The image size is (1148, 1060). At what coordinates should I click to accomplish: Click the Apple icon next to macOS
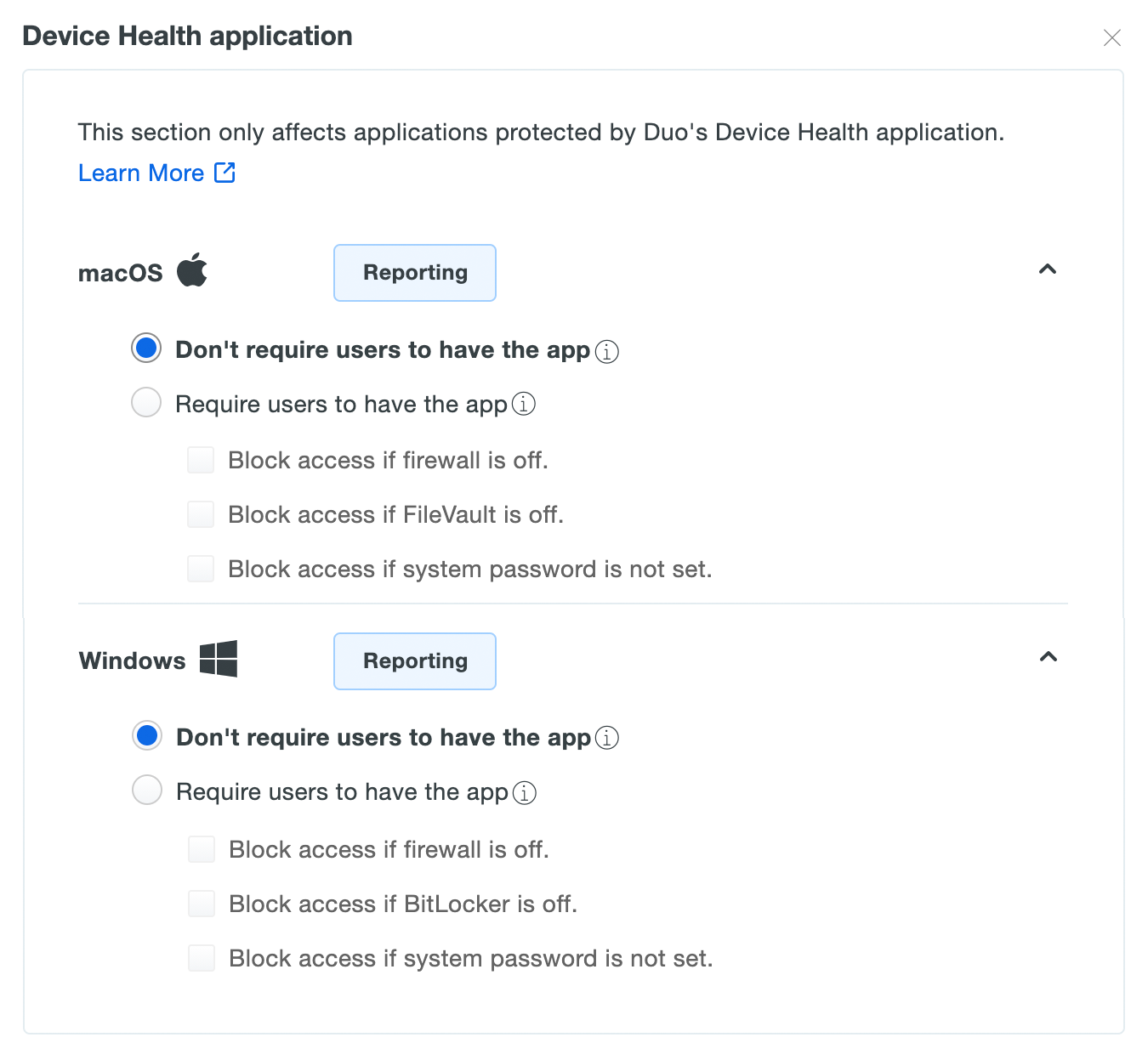pos(192,270)
